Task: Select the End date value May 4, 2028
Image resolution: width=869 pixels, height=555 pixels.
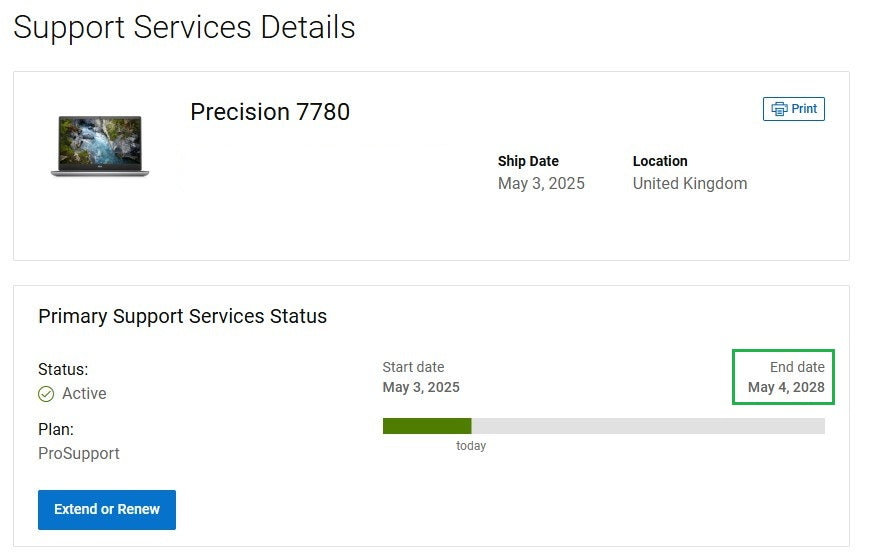Action: pyautogui.click(x=786, y=387)
